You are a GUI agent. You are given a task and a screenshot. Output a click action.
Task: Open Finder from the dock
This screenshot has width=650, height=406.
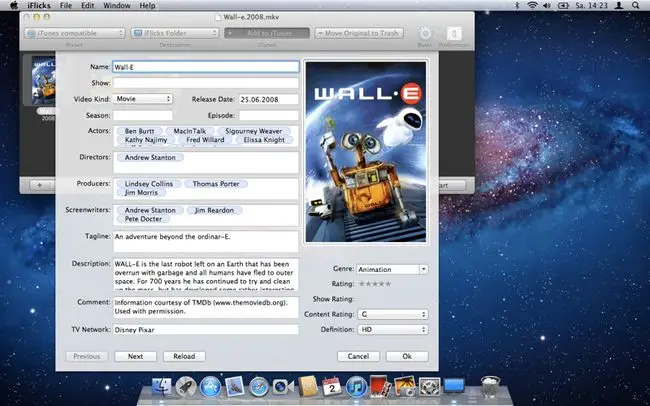tap(162, 387)
